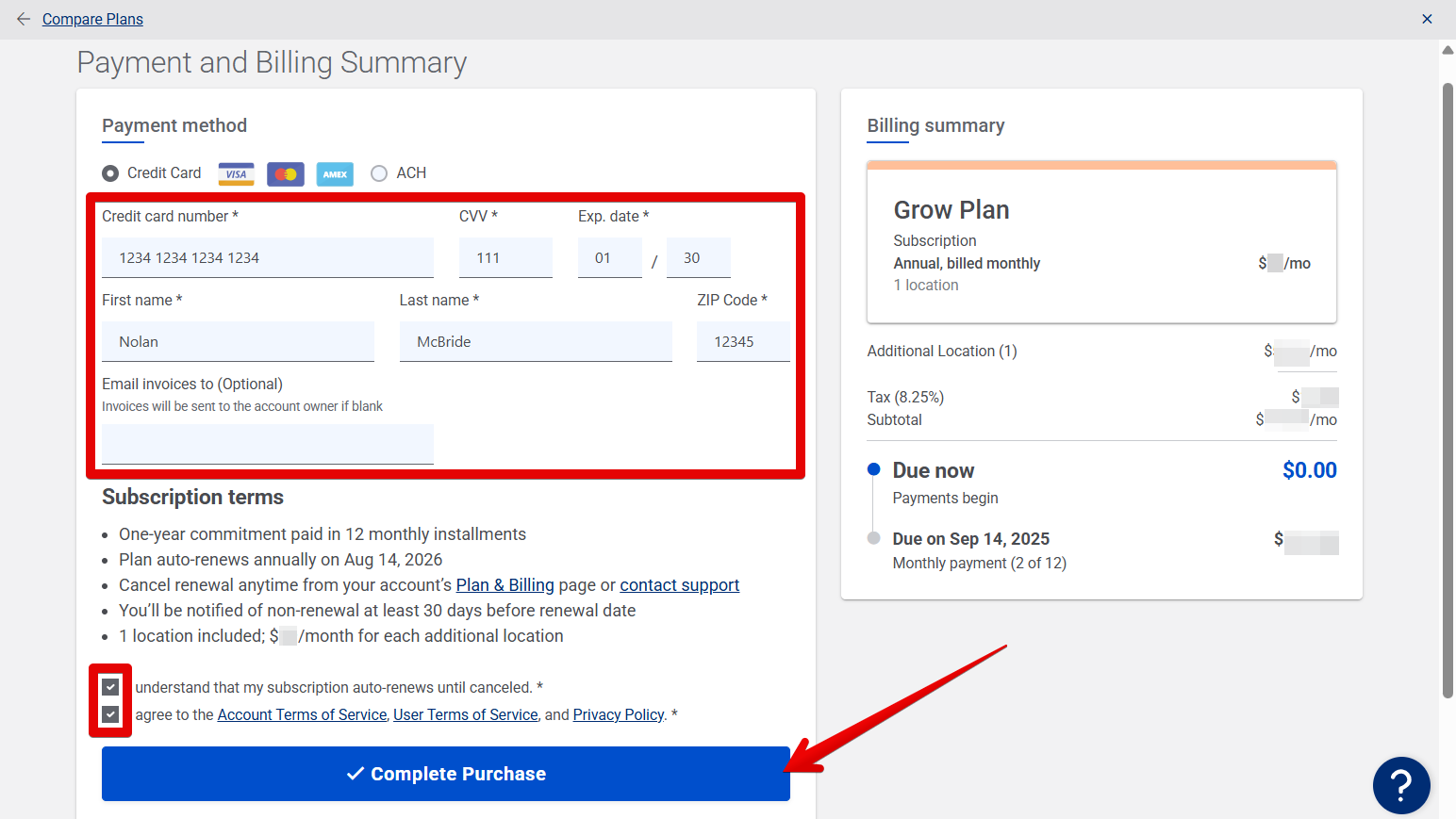Viewport: 1456px width, 819px height.
Task: Click the checkmark icon on Complete Purchase
Action: (355, 773)
